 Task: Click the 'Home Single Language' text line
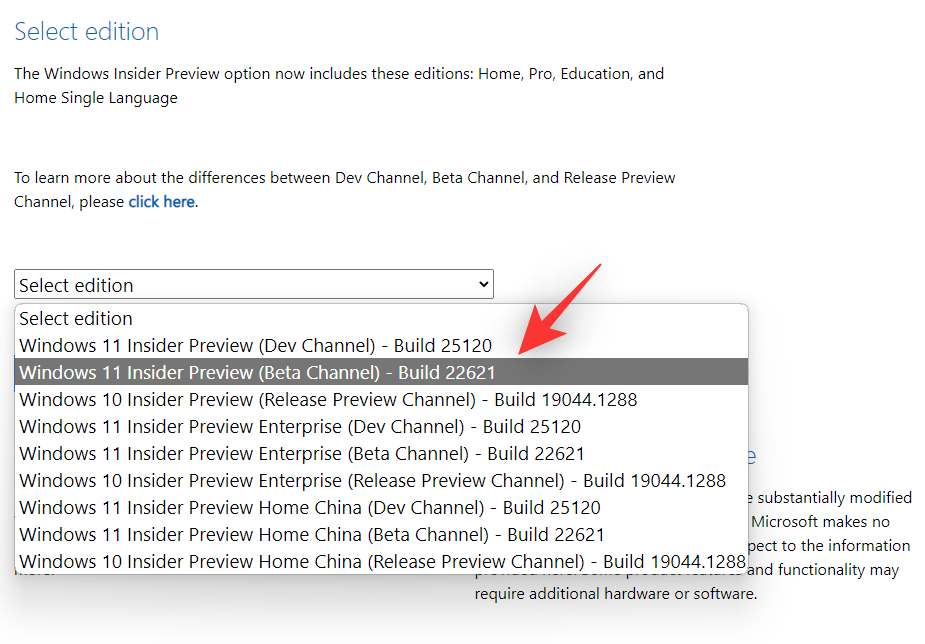tap(96, 98)
